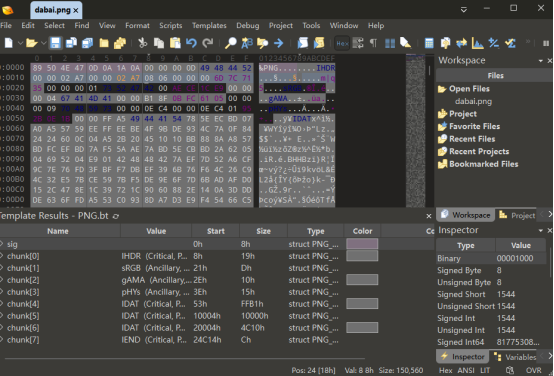The height and width of the screenshot is (376, 554).
Task: Click the Checksum toolbar icon
Action: [510, 43]
